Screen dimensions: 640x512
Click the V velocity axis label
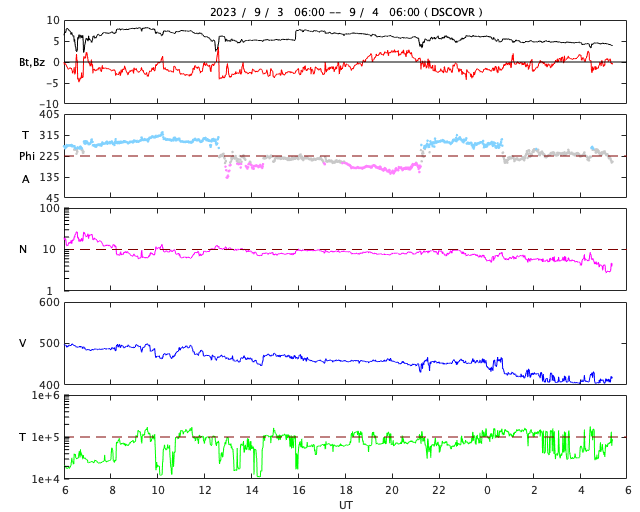coord(23,343)
